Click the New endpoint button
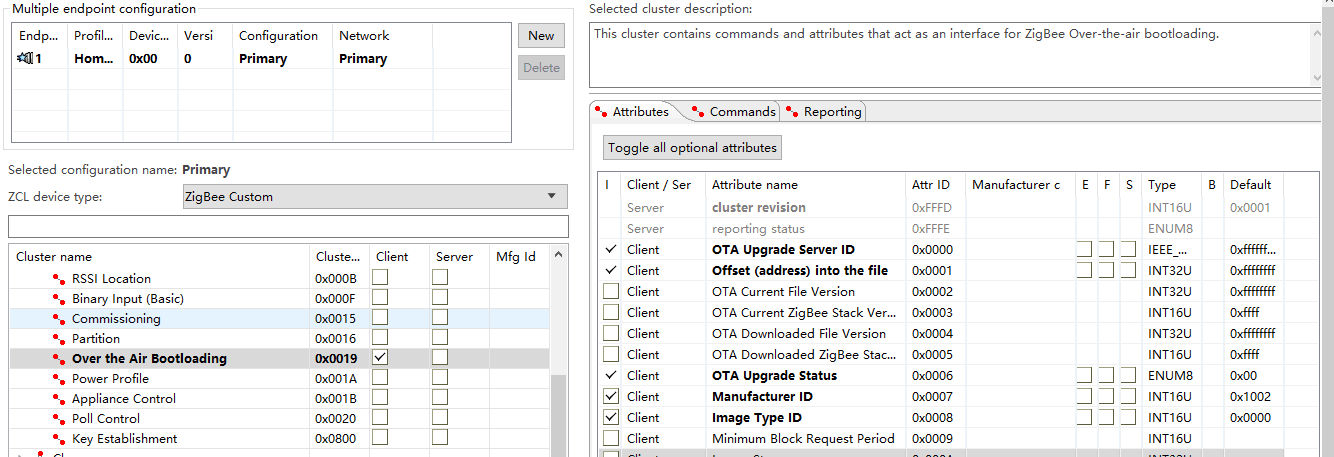Image resolution: width=1334 pixels, height=457 pixels. [x=541, y=35]
